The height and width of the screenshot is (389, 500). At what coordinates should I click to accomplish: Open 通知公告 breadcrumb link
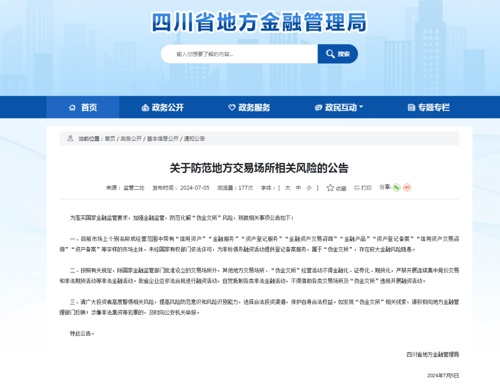194,139
